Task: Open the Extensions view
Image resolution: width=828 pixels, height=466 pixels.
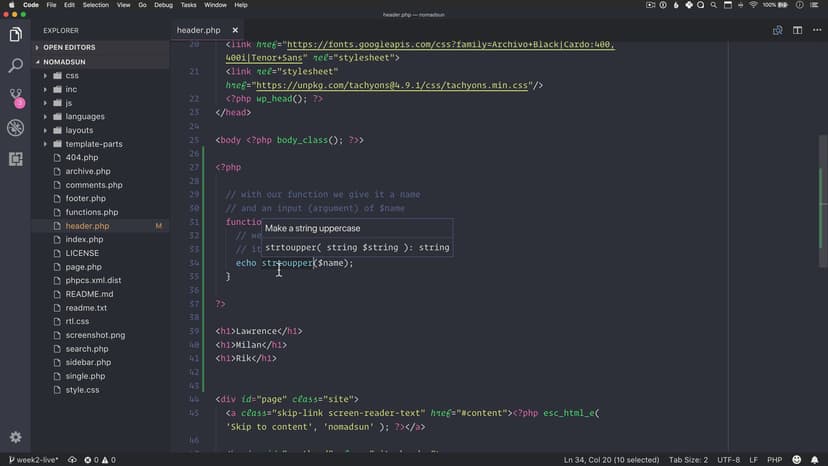Action: tap(15, 158)
